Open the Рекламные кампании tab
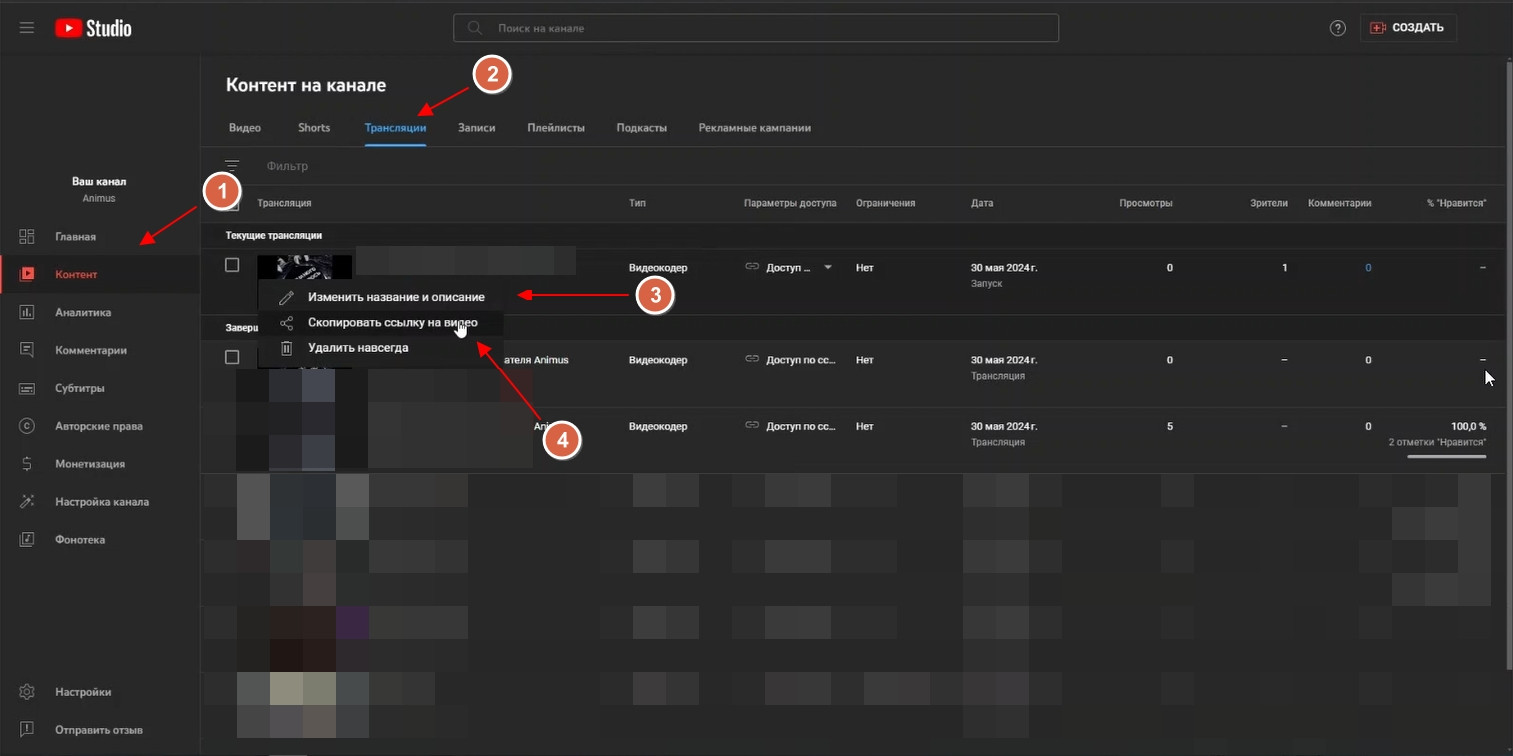Viewport: 1513px width, 756px height. pyautogui.click(x=755, y=128)
